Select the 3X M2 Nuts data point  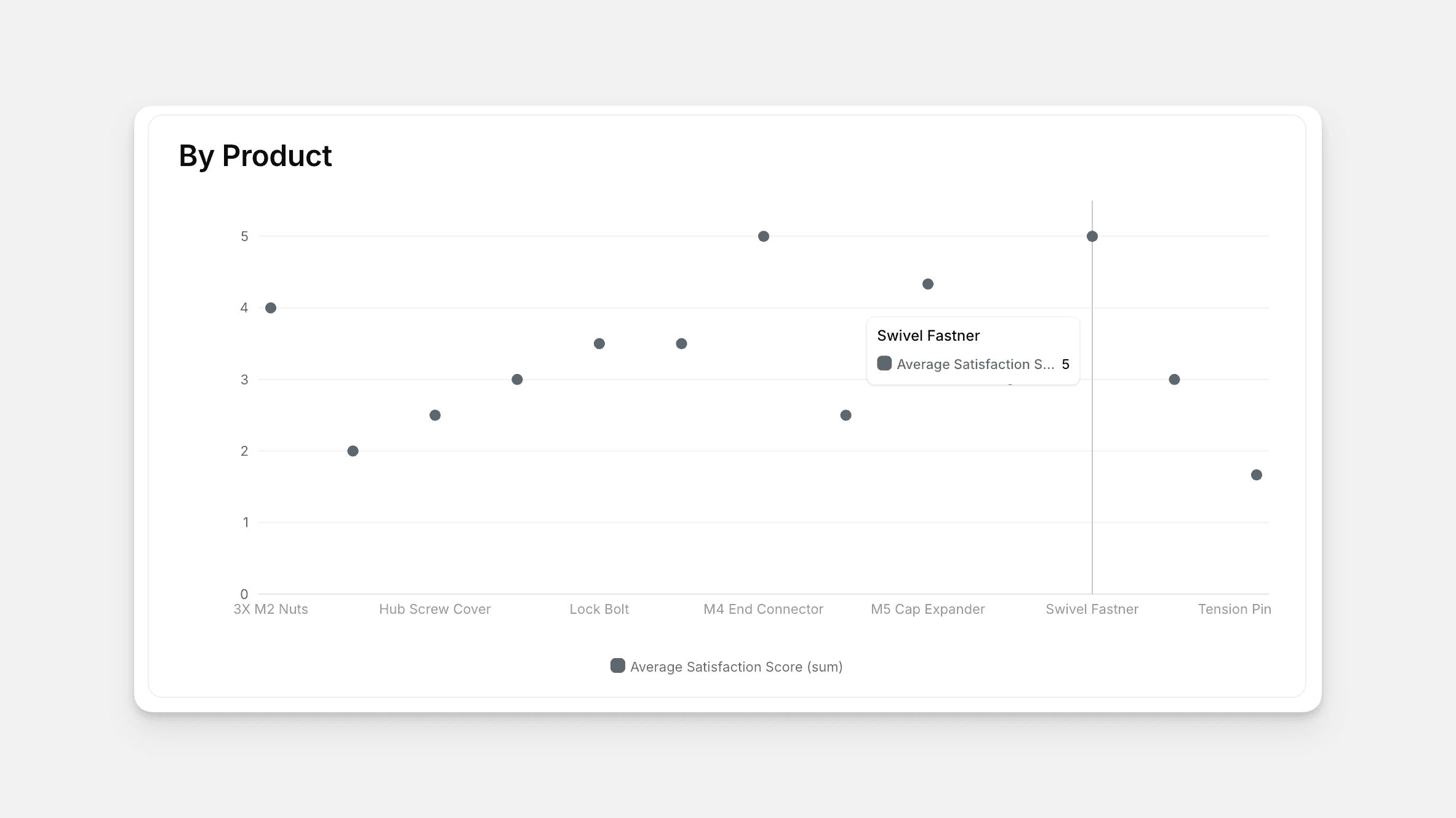[271, 308]
